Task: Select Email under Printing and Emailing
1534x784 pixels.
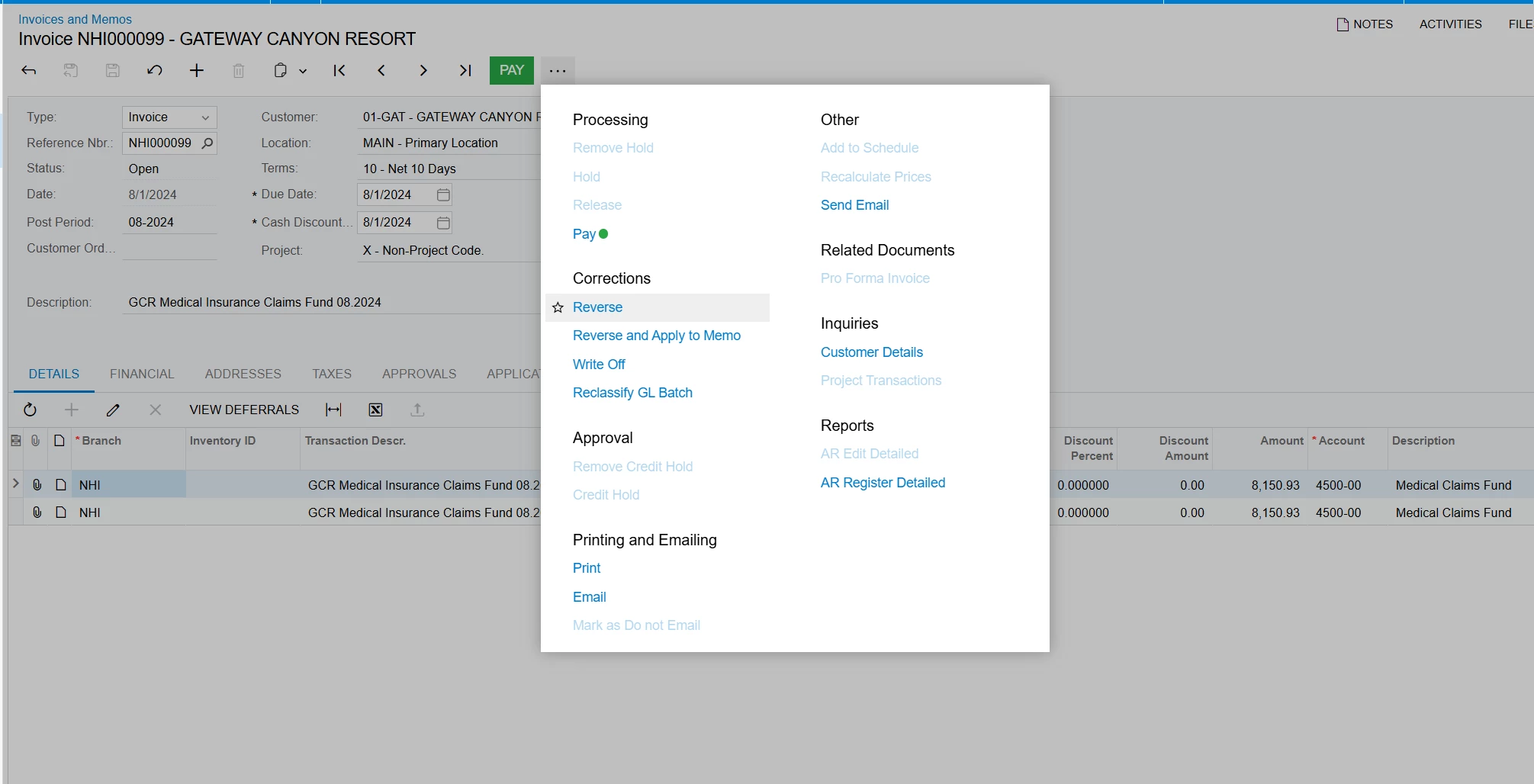Action: (590, 597)
